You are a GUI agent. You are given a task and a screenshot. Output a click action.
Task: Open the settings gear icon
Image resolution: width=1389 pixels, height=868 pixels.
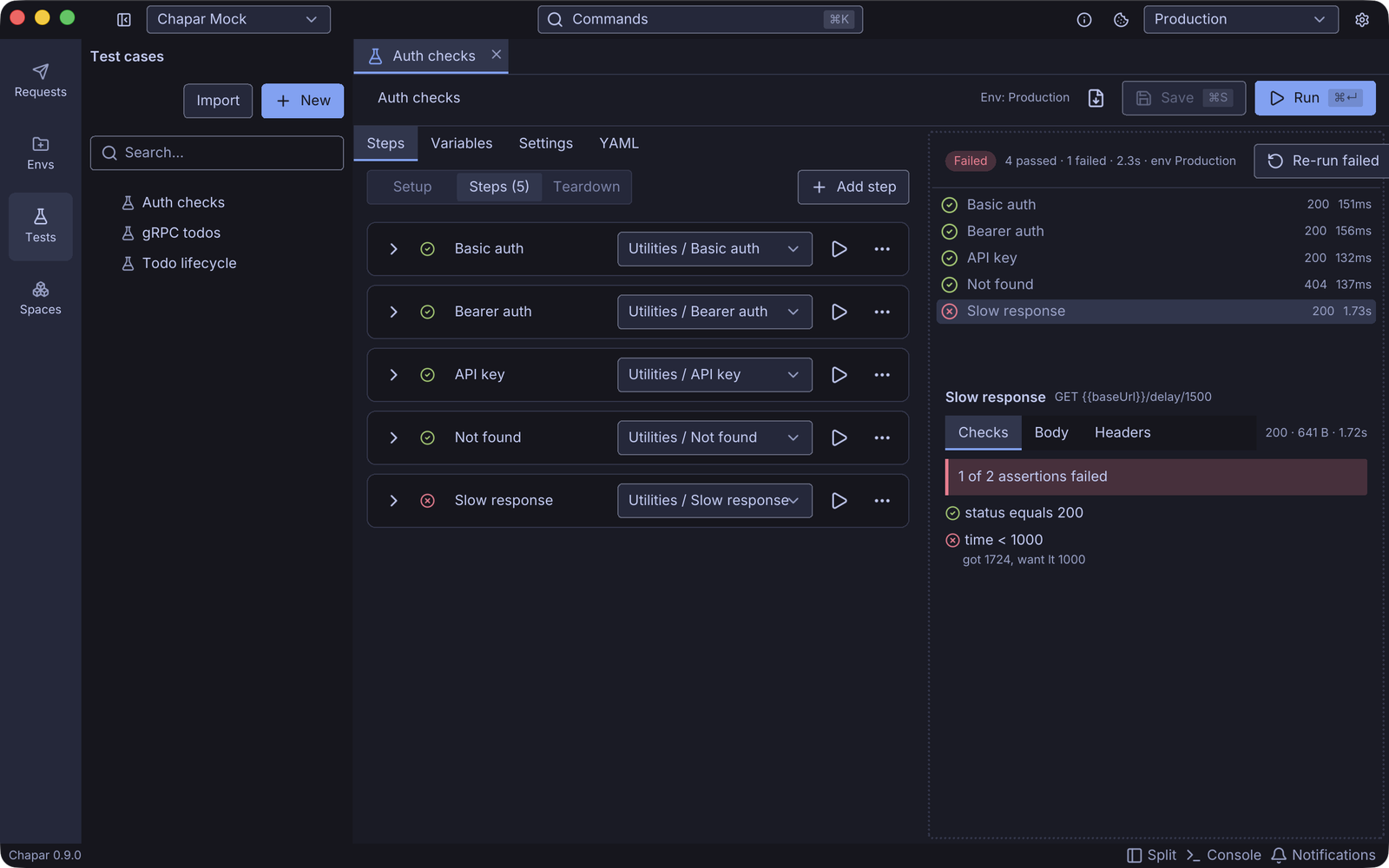click(x=1362, y=19)
